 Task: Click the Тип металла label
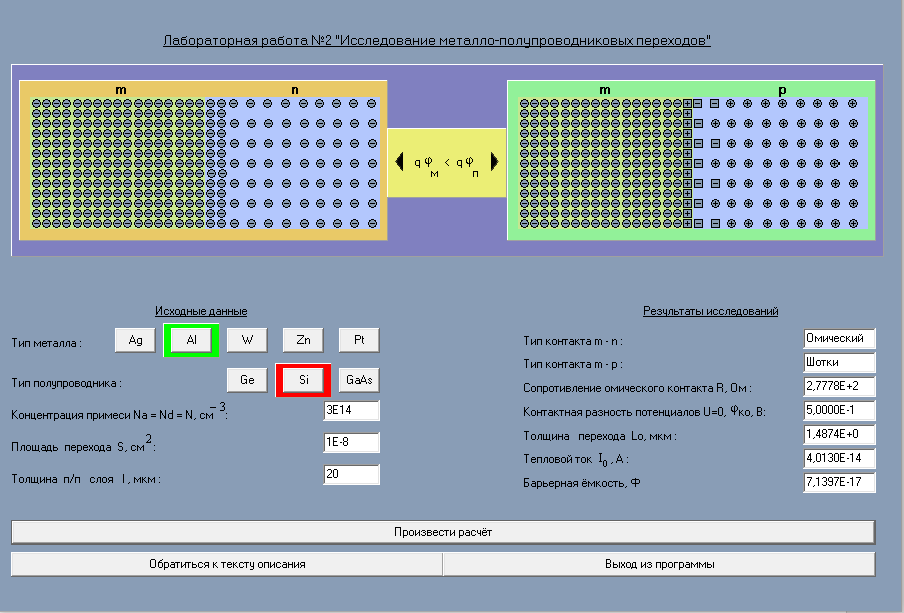coord(46,343)
